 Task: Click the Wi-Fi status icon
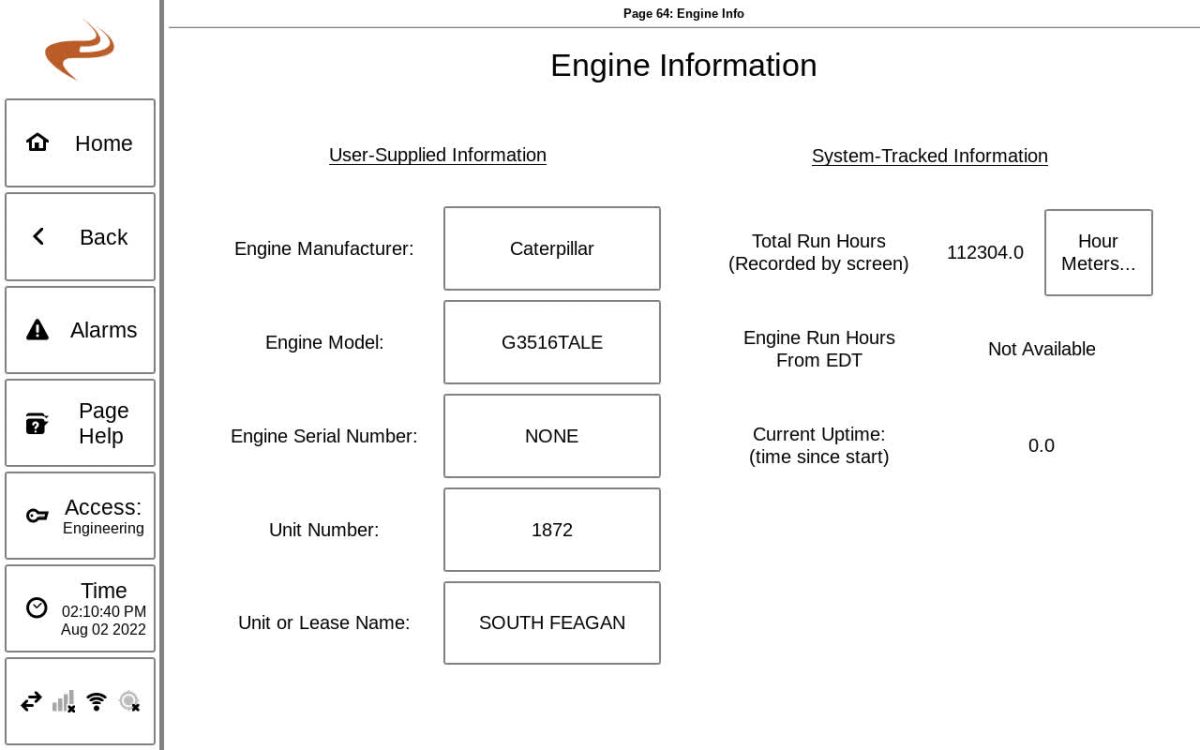click(95, 700)
